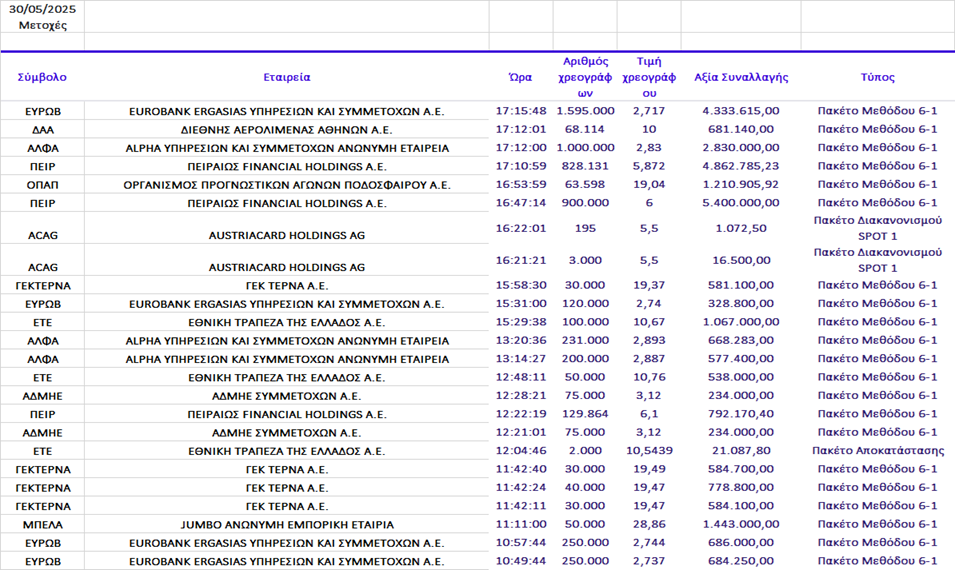955x570 pixels.
Task: Click the price cell 5,872
Action: (649, 166)
